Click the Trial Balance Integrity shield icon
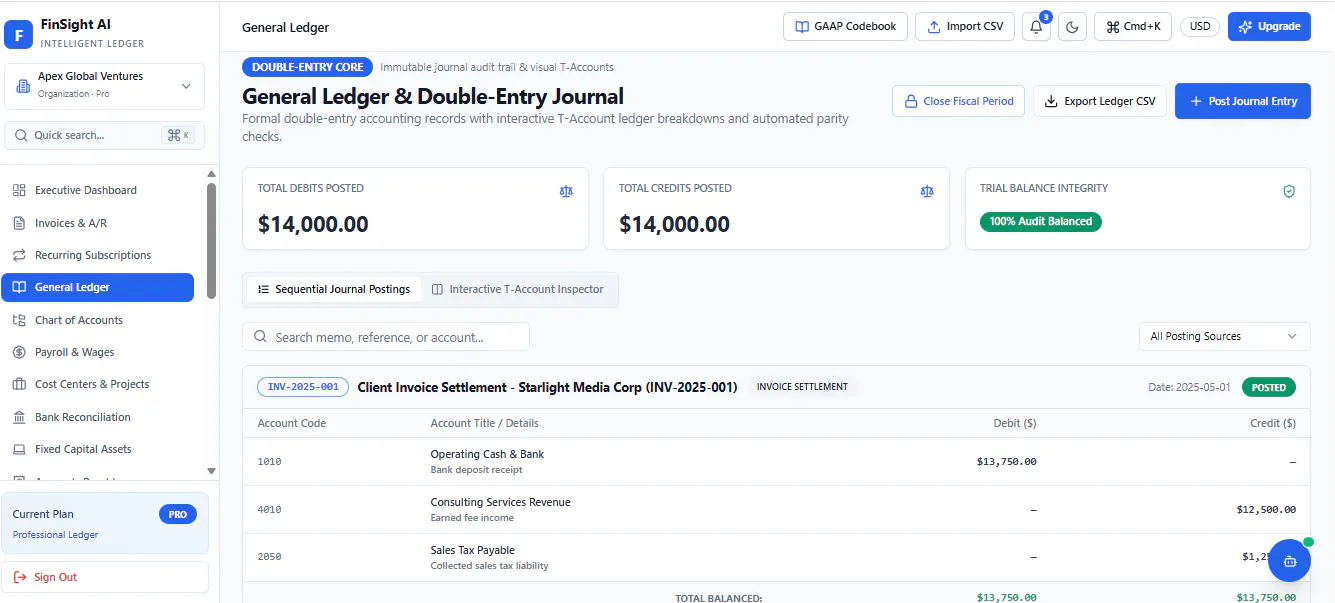1335x603 pixels. coord(1289,191)
